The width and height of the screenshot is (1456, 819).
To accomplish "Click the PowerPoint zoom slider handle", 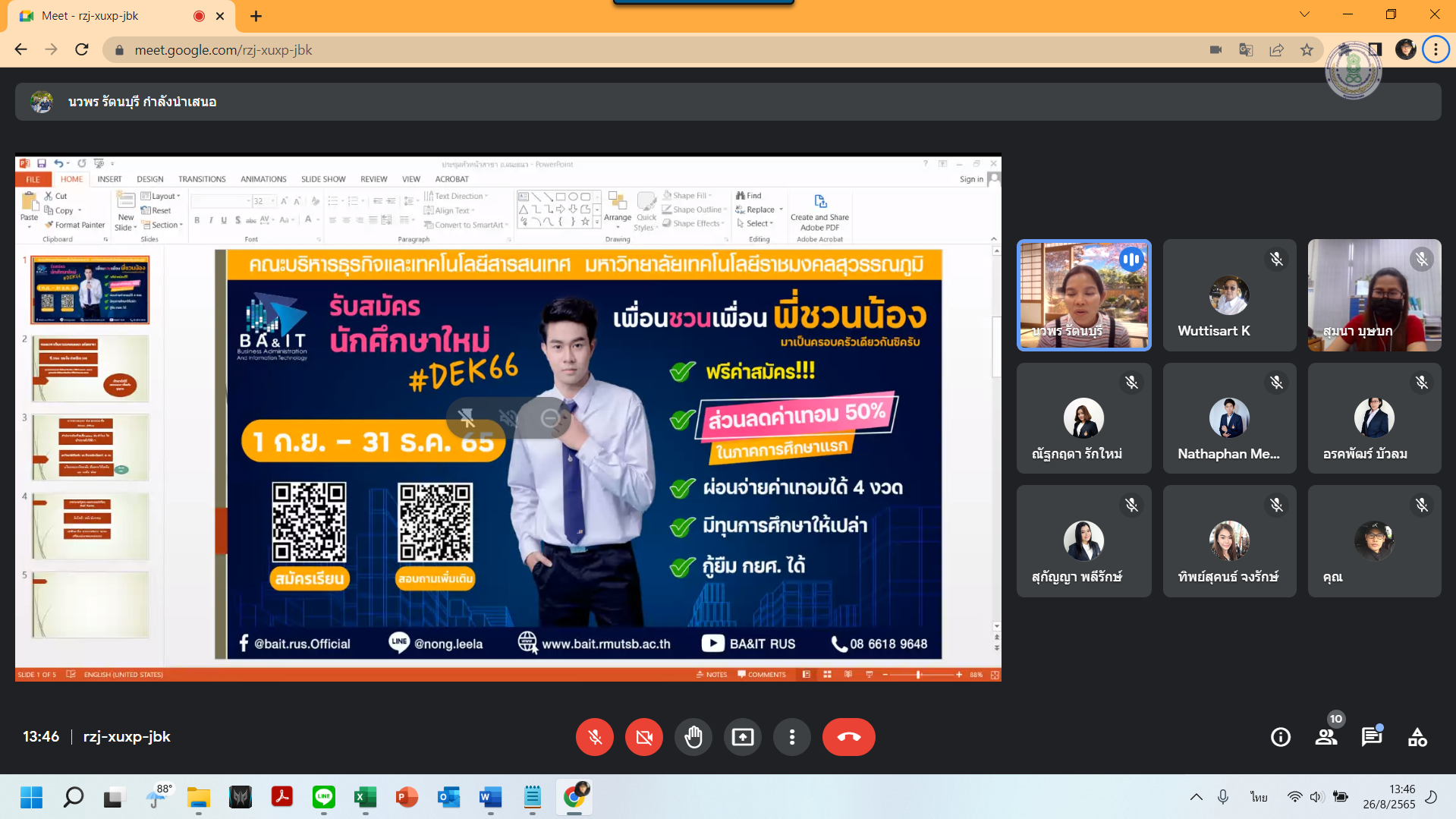I will (x=918, y=675).
